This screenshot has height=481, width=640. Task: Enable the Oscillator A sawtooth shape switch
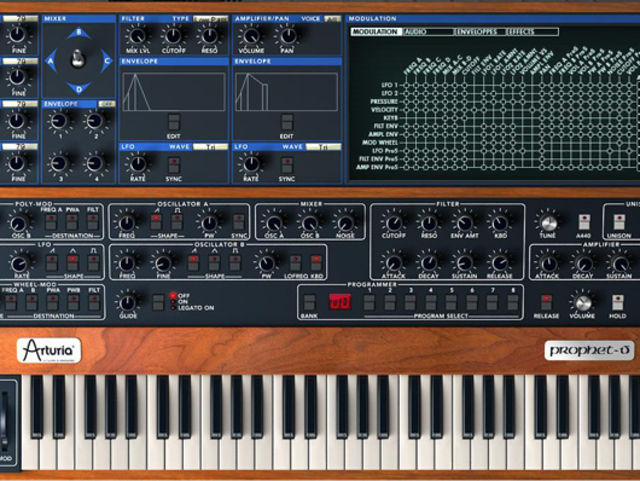coord(156,222)
